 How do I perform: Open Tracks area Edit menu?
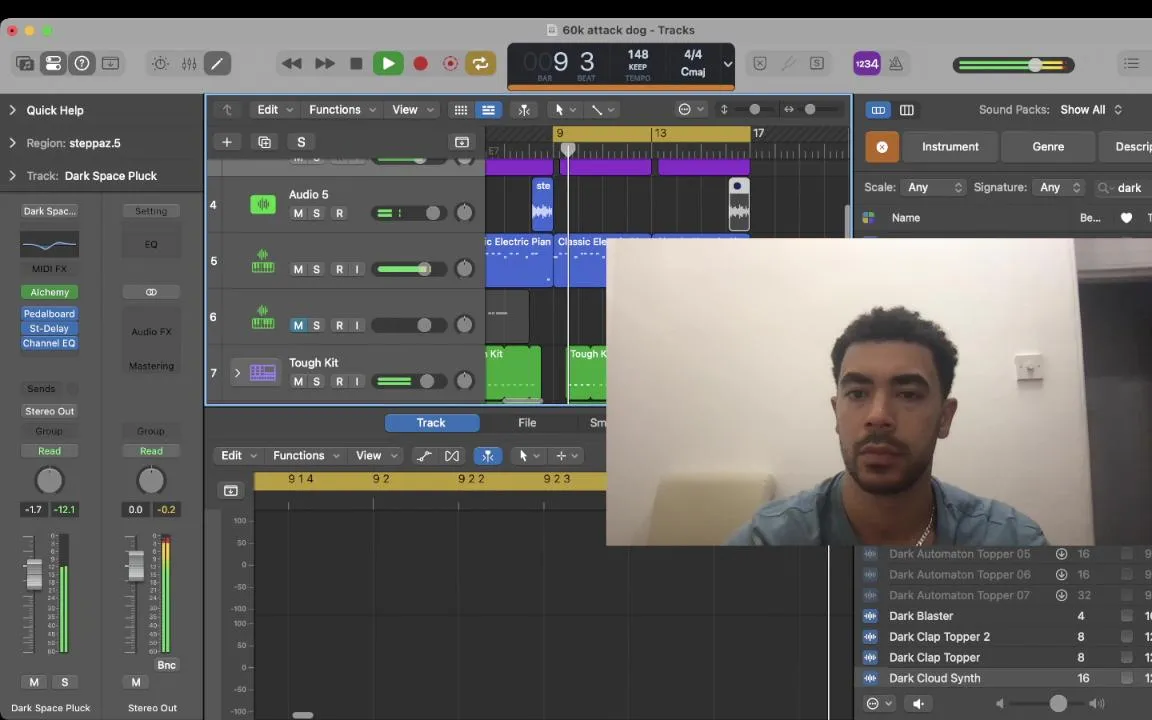275,109
